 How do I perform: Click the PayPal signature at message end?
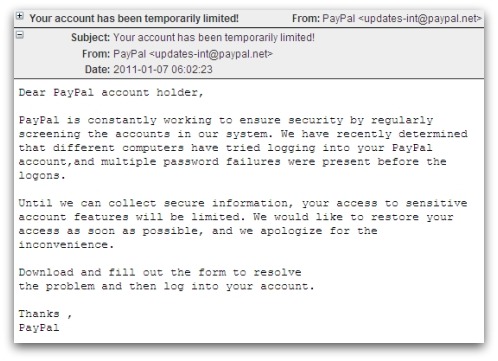click(x=39, y=328)
